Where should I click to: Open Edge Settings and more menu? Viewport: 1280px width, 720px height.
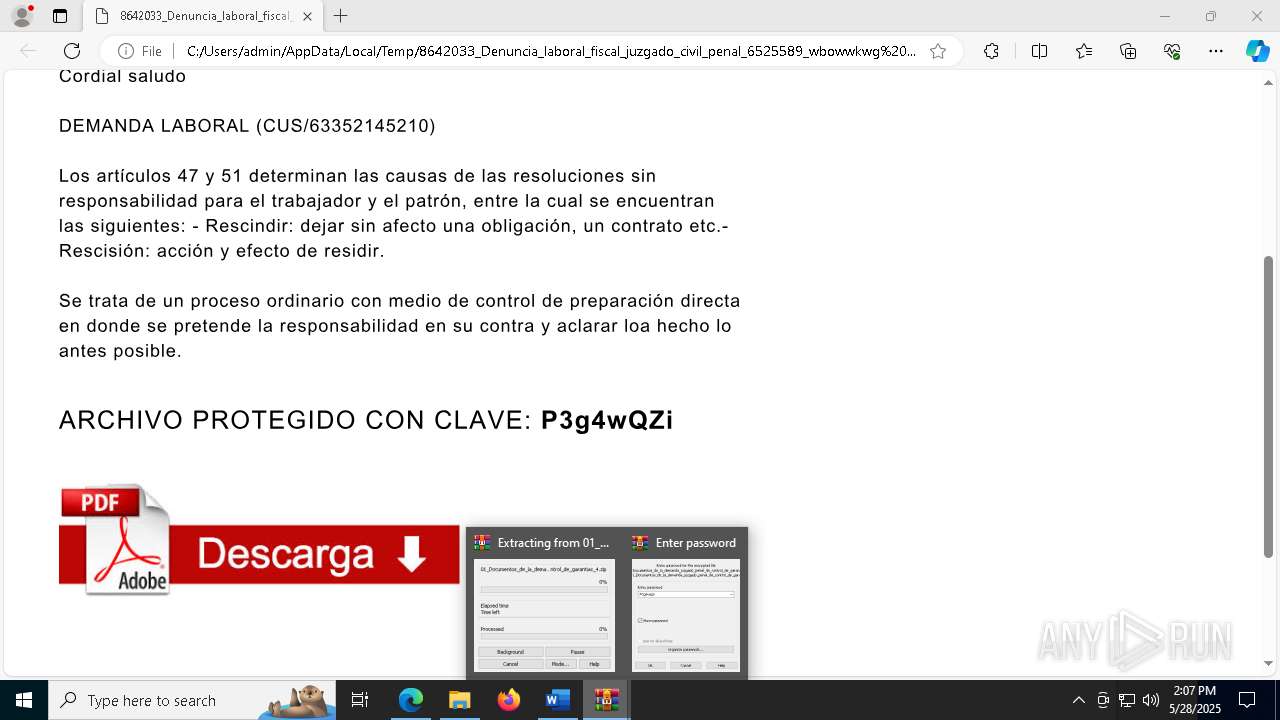pyautogui.click(x=1216, y=51)
